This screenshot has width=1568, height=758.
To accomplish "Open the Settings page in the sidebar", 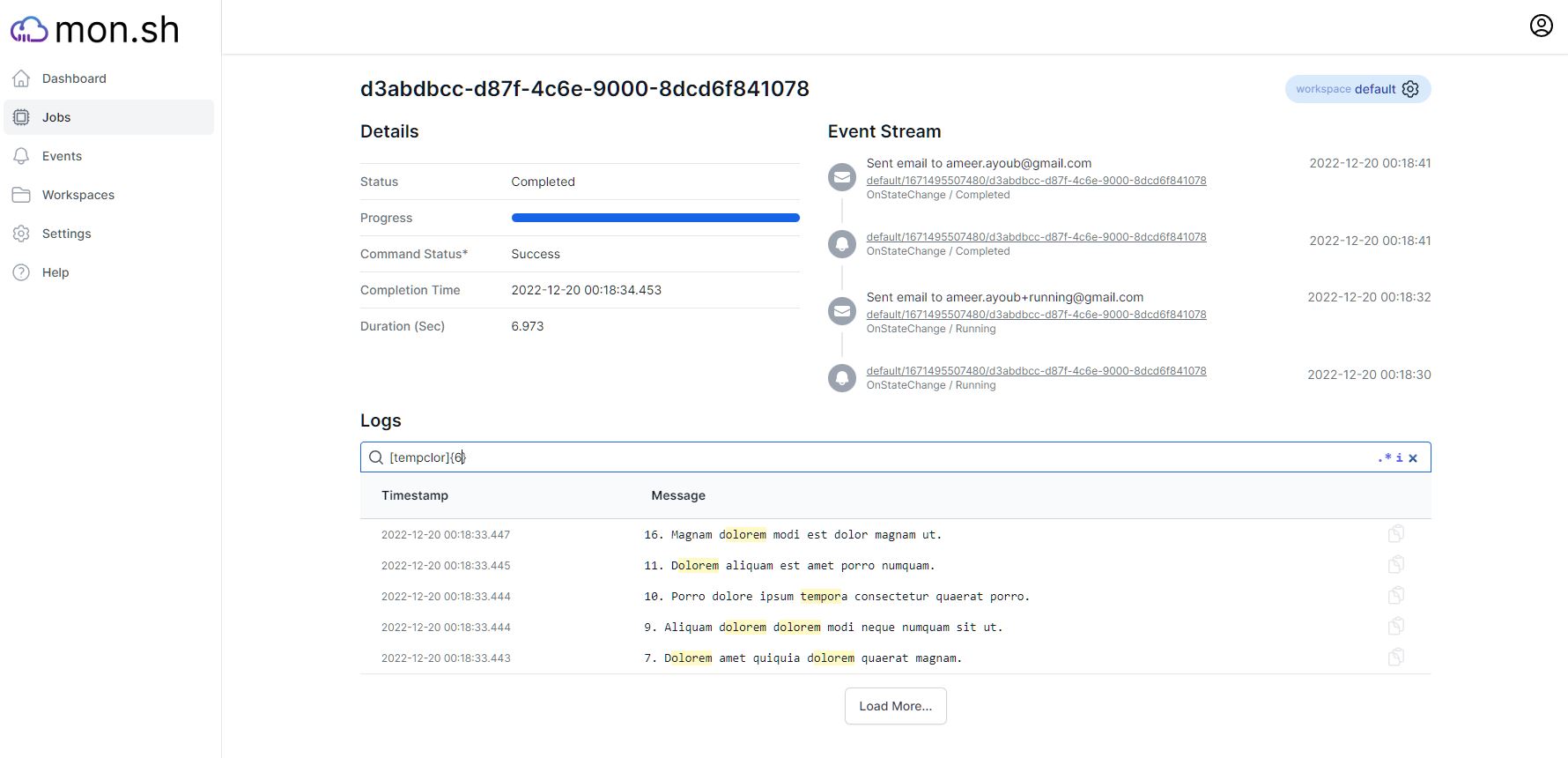I will (66, 234).
